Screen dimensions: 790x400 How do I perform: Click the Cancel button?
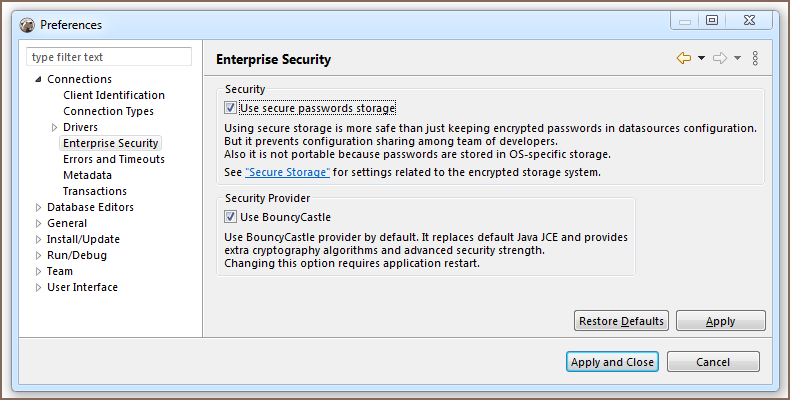point(712,362)
